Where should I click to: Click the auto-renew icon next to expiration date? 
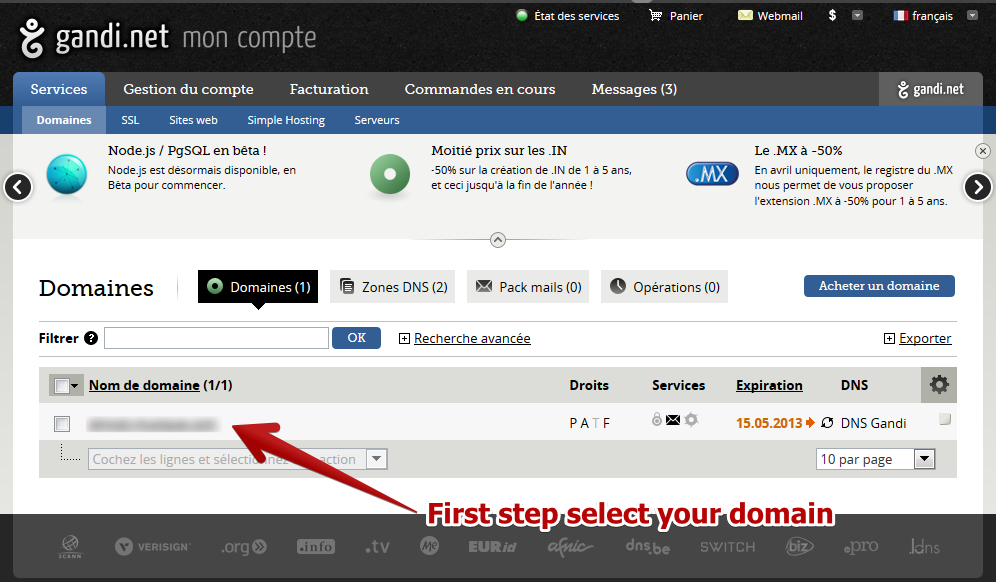(827, 423)
